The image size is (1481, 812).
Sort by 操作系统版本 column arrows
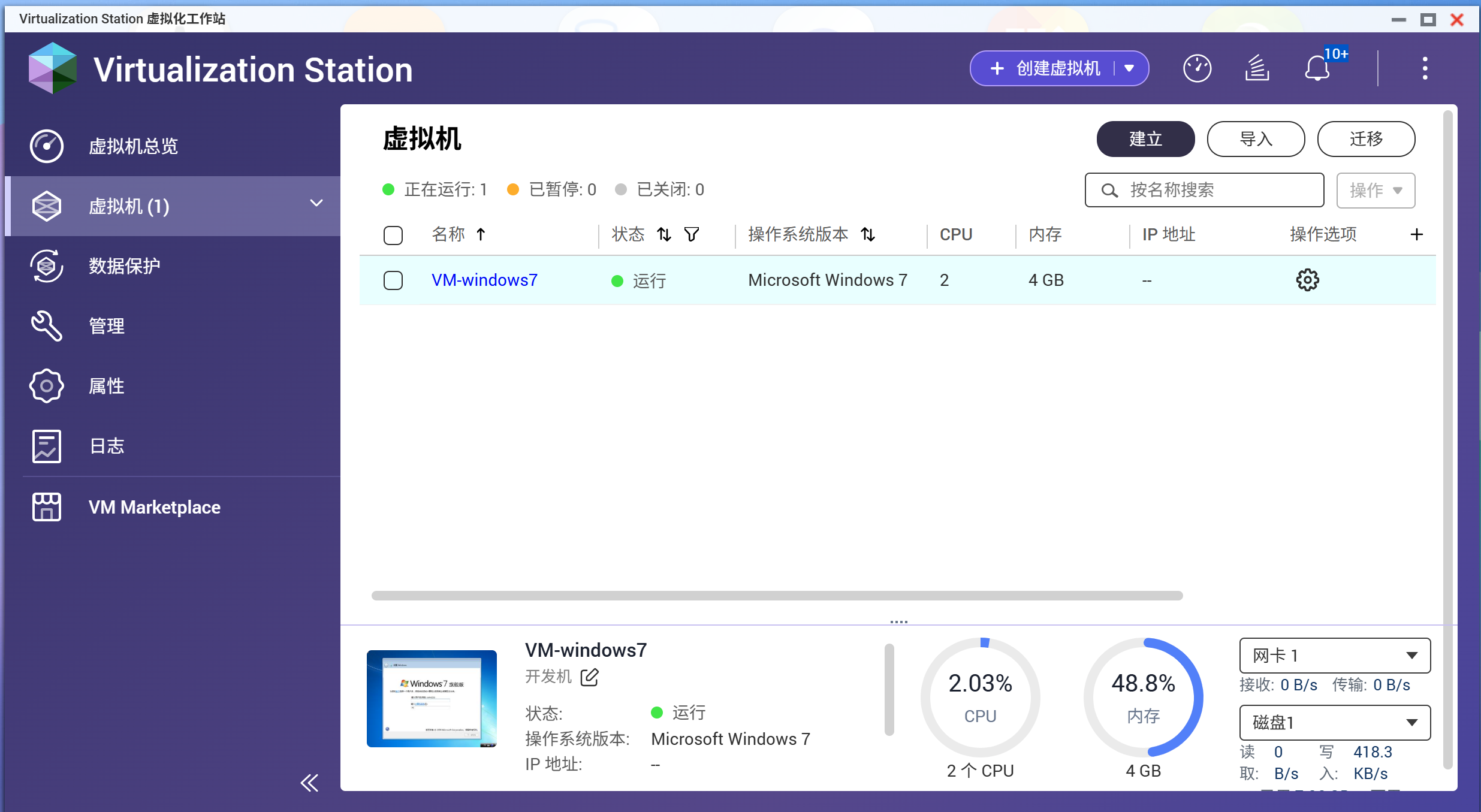(868, 234)
